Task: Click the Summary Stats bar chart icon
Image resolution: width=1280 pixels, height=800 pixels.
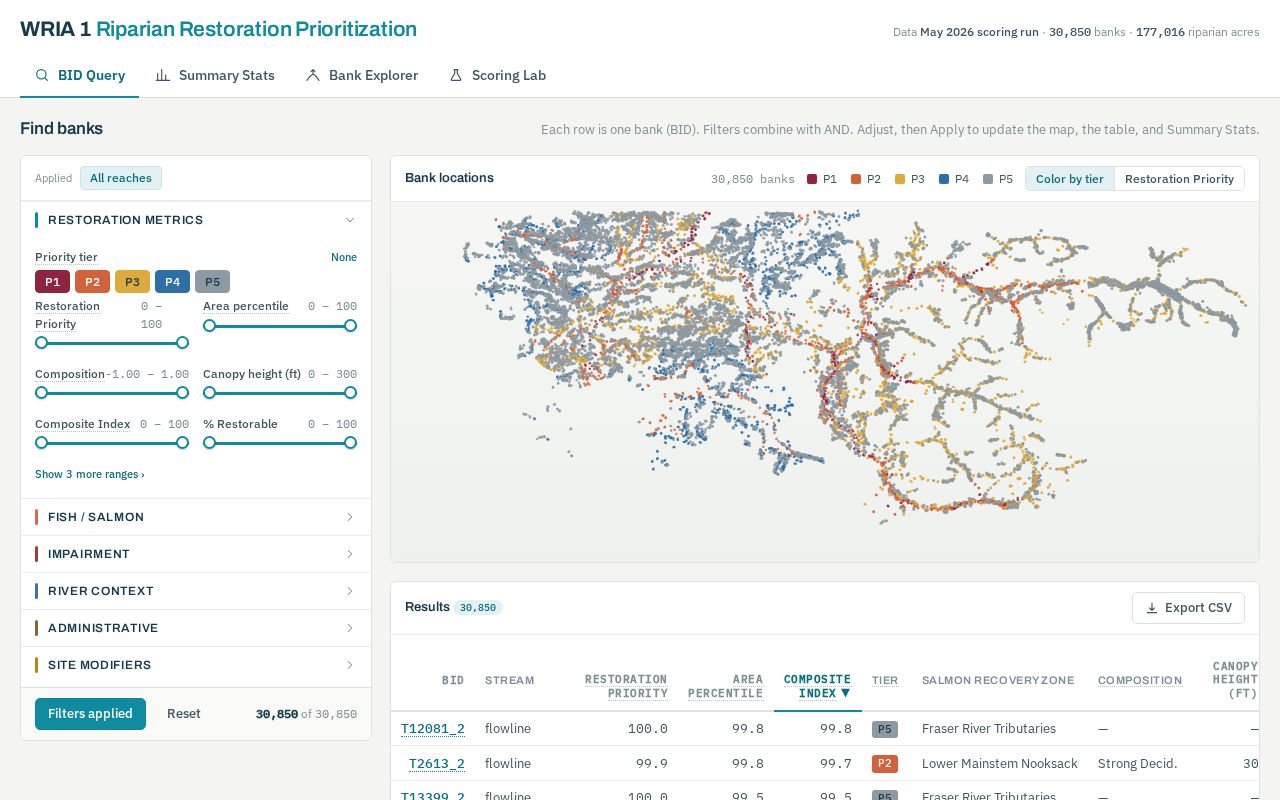Action: (x=163, y=75)
